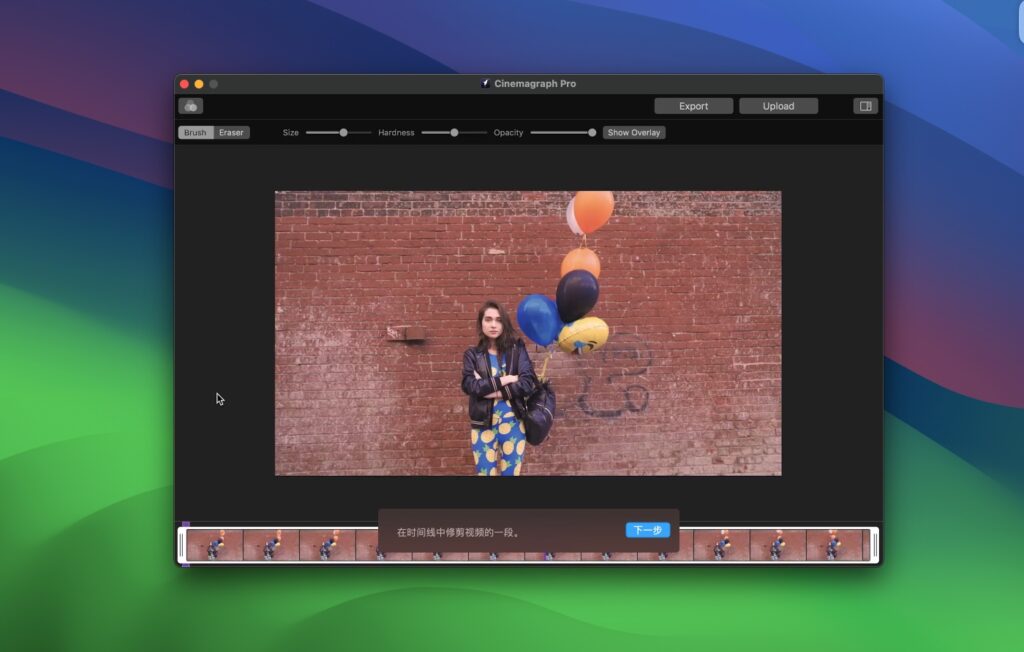Open the sidebar panel icon near Upload
This screenshot has height=652, width=1024.
click(867, 105)
